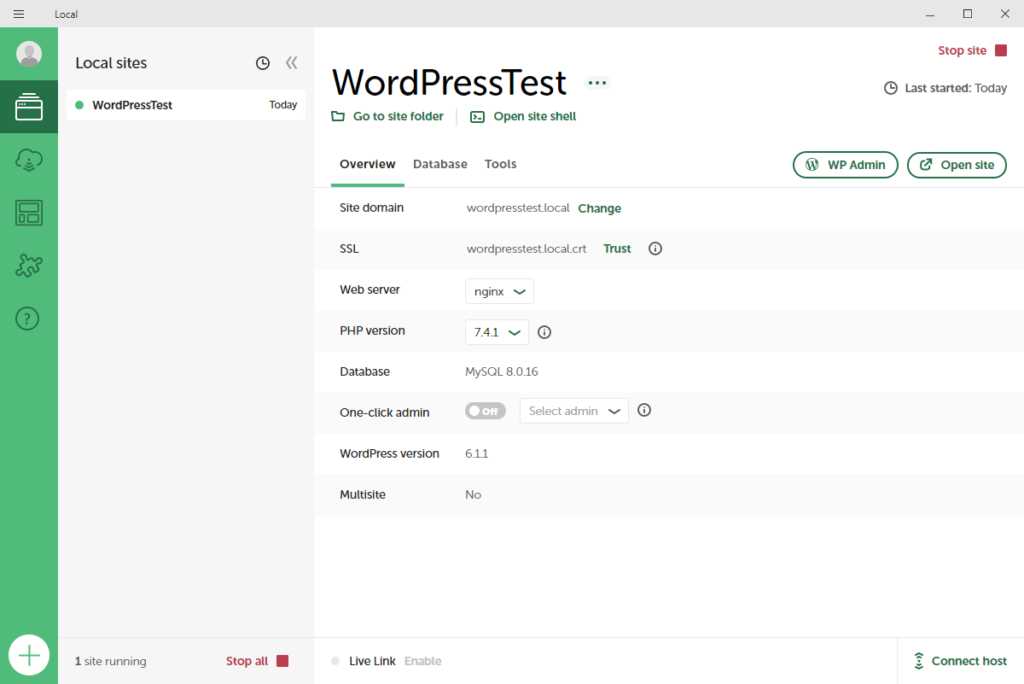The width and height of the screenshot is (1024, 684).
Task: Open the Blueprints sidebar icon
Action: [29, 213]
